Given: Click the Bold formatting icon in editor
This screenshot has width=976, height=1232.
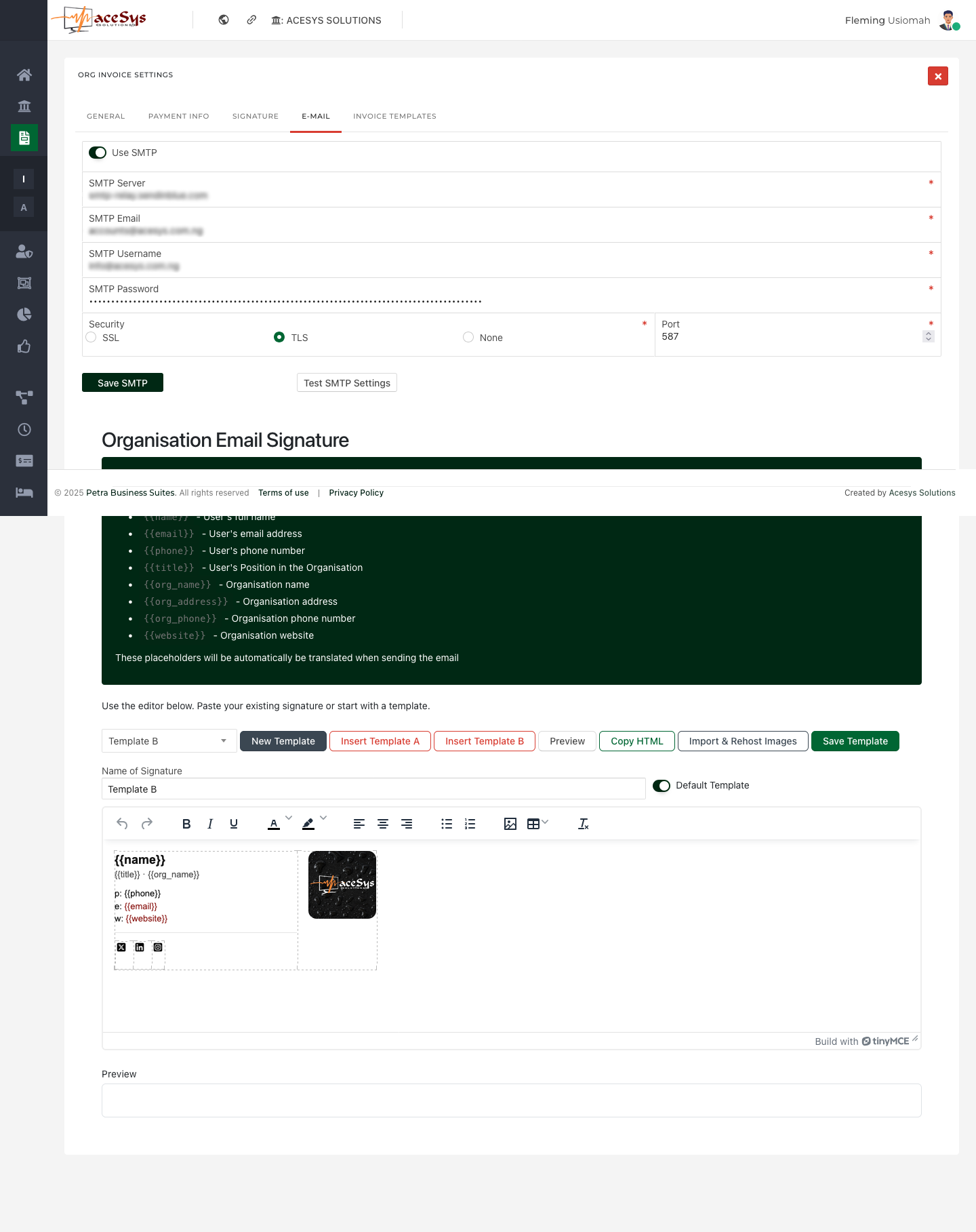Looking at the screenshot, I should (x=186, y=824).
